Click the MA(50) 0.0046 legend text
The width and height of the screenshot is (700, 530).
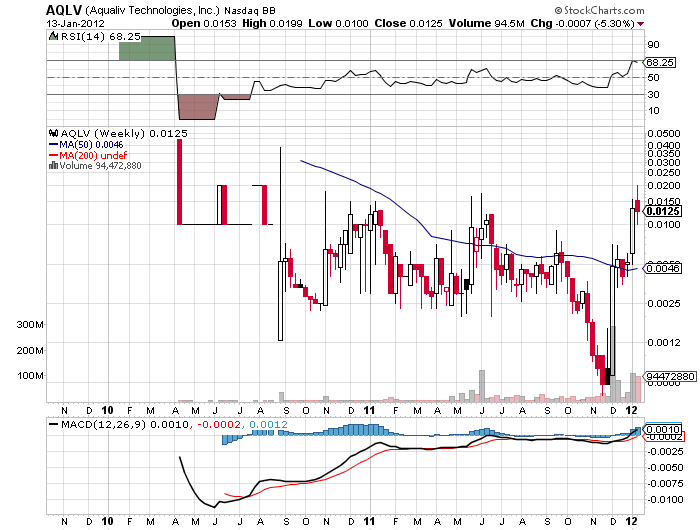coord(91,145)
